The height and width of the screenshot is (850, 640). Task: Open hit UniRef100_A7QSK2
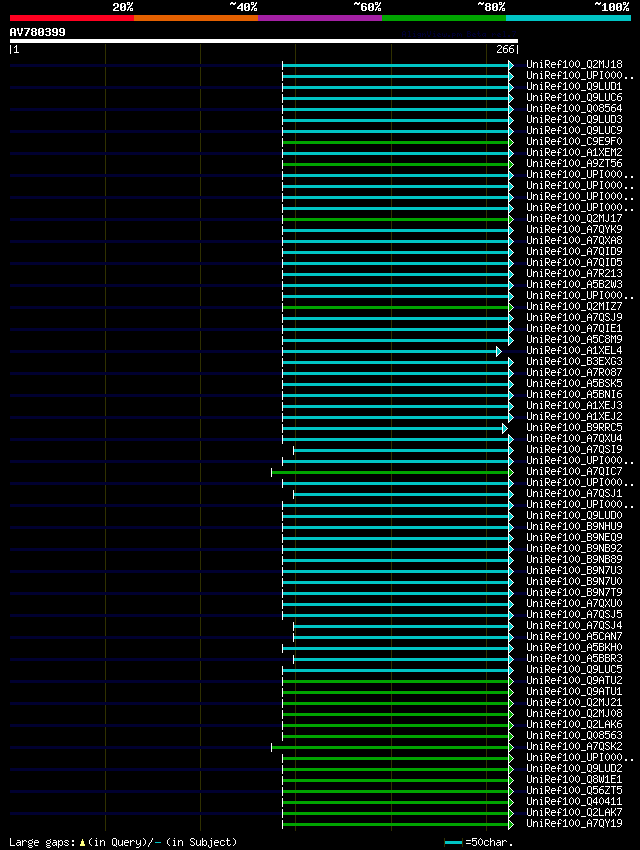tap(574, 746)
